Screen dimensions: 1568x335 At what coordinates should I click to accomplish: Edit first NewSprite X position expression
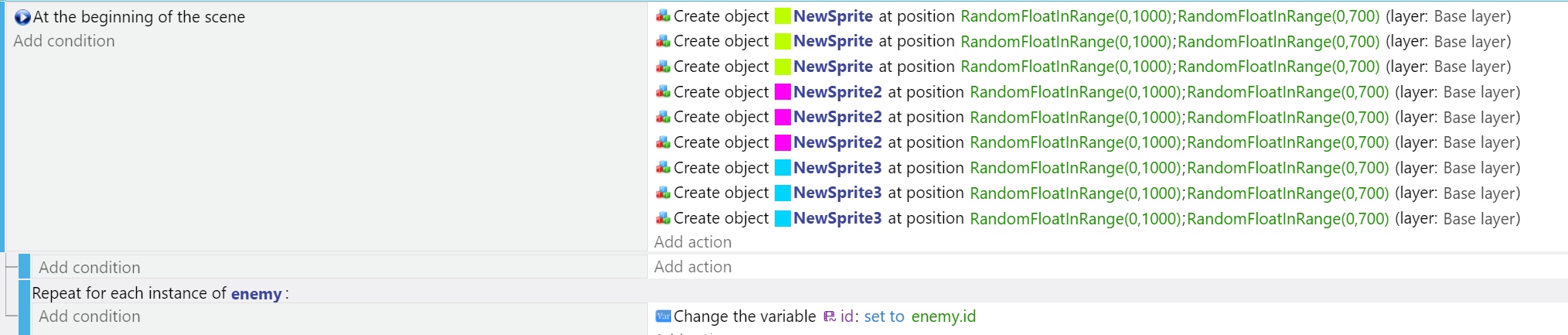1066,16
